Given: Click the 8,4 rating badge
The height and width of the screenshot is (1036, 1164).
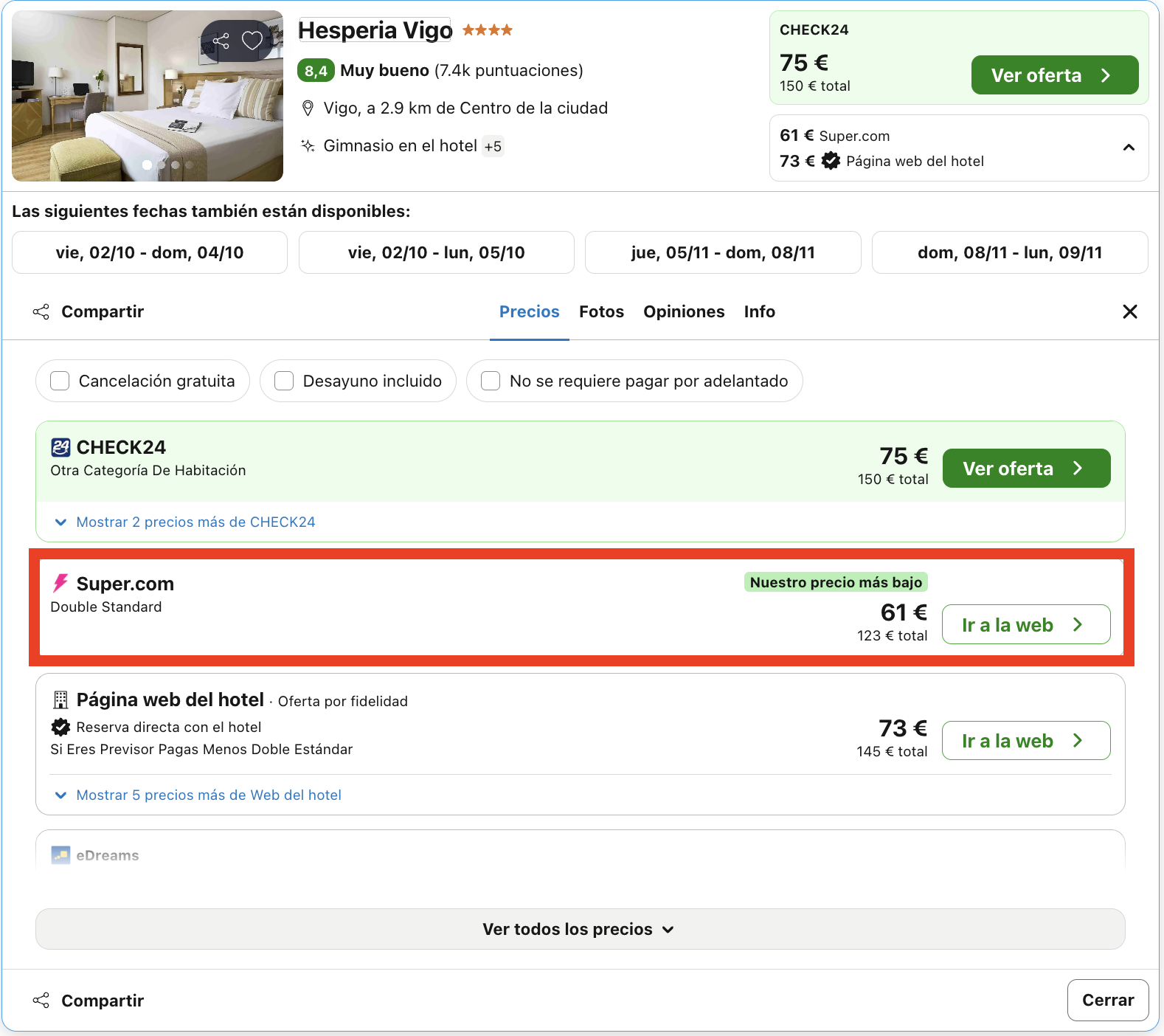Looking at the screenshot, I should [316, 71].
